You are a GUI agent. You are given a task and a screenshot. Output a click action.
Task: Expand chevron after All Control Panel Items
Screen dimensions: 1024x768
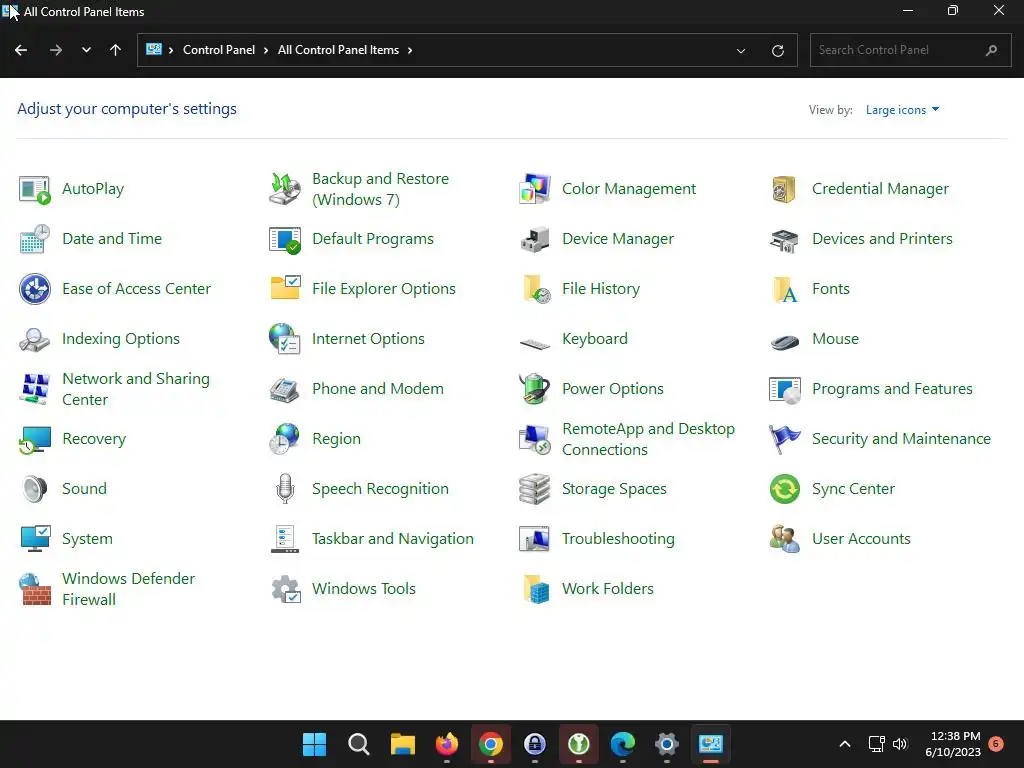tap(410, 50)
